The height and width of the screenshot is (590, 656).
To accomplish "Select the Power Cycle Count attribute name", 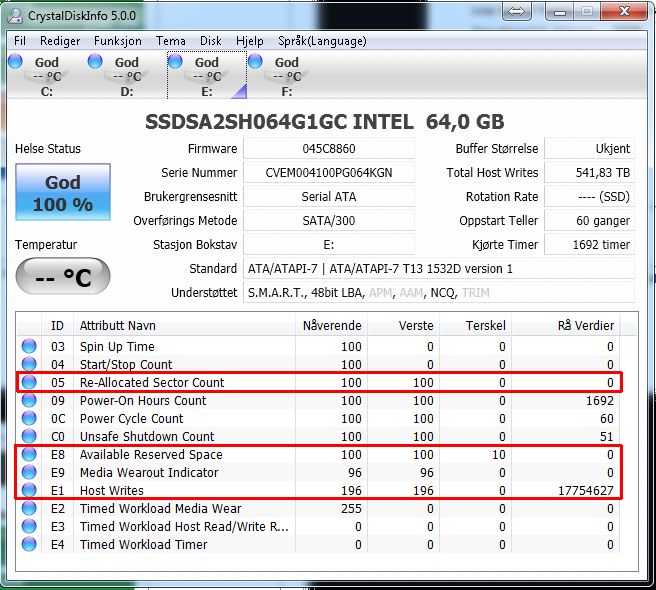I will pos(131,418).
